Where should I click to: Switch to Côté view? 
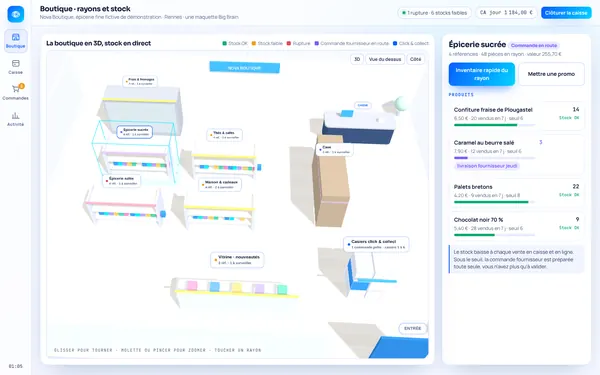tap(416, 59)
